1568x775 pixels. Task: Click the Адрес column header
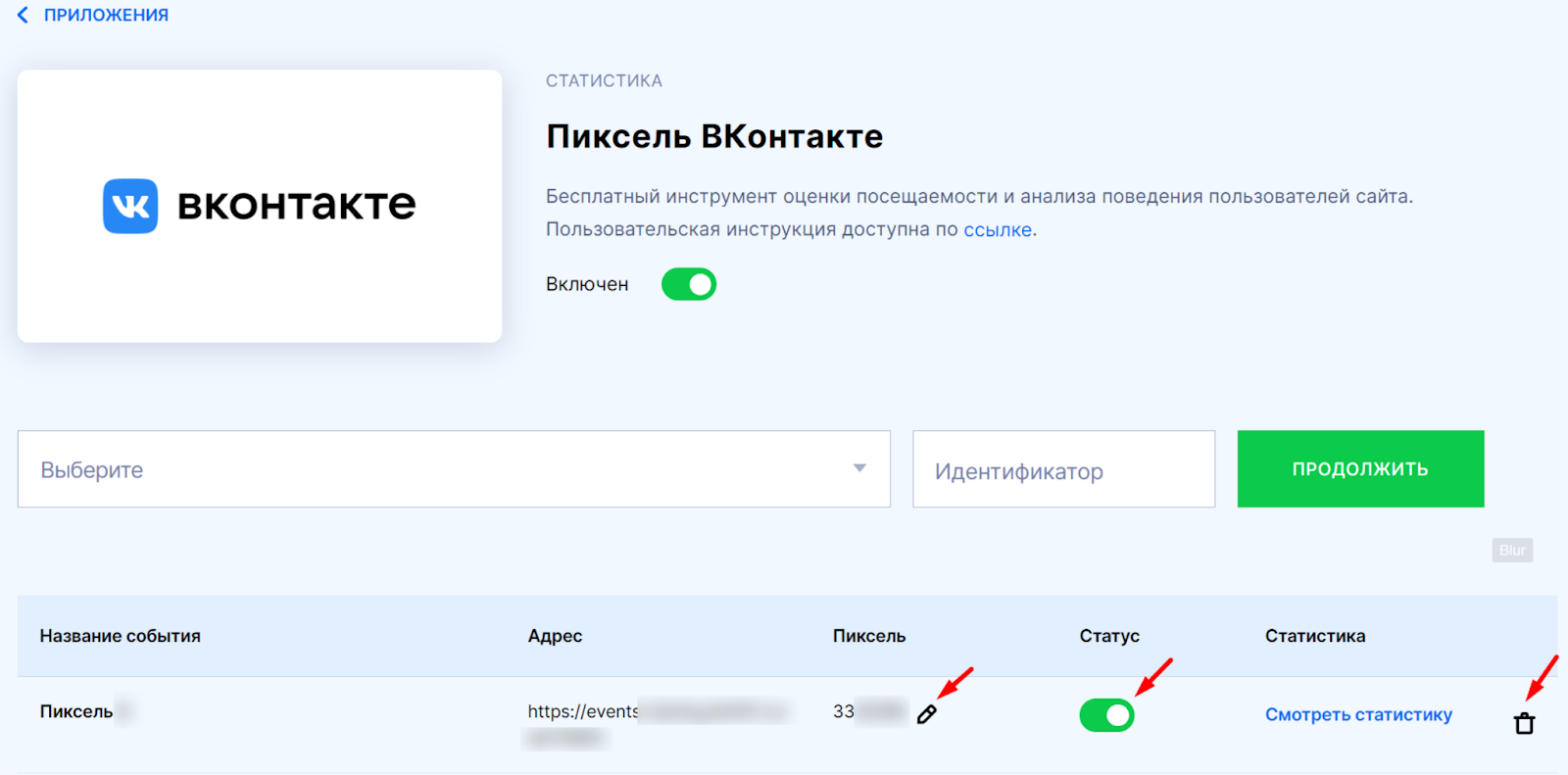[555, 636]
